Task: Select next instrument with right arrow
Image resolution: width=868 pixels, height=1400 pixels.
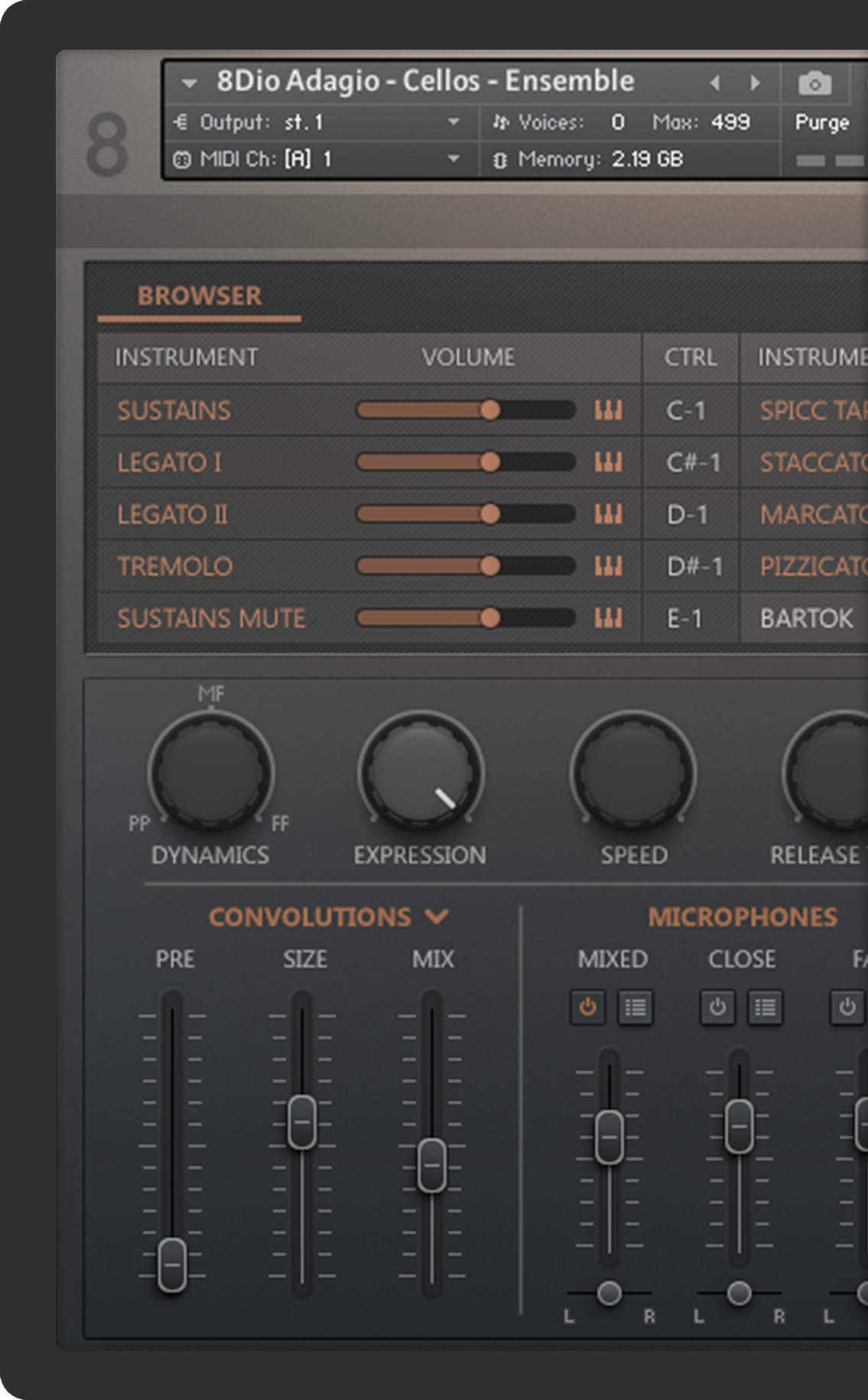Action: (x=756, y=83)
